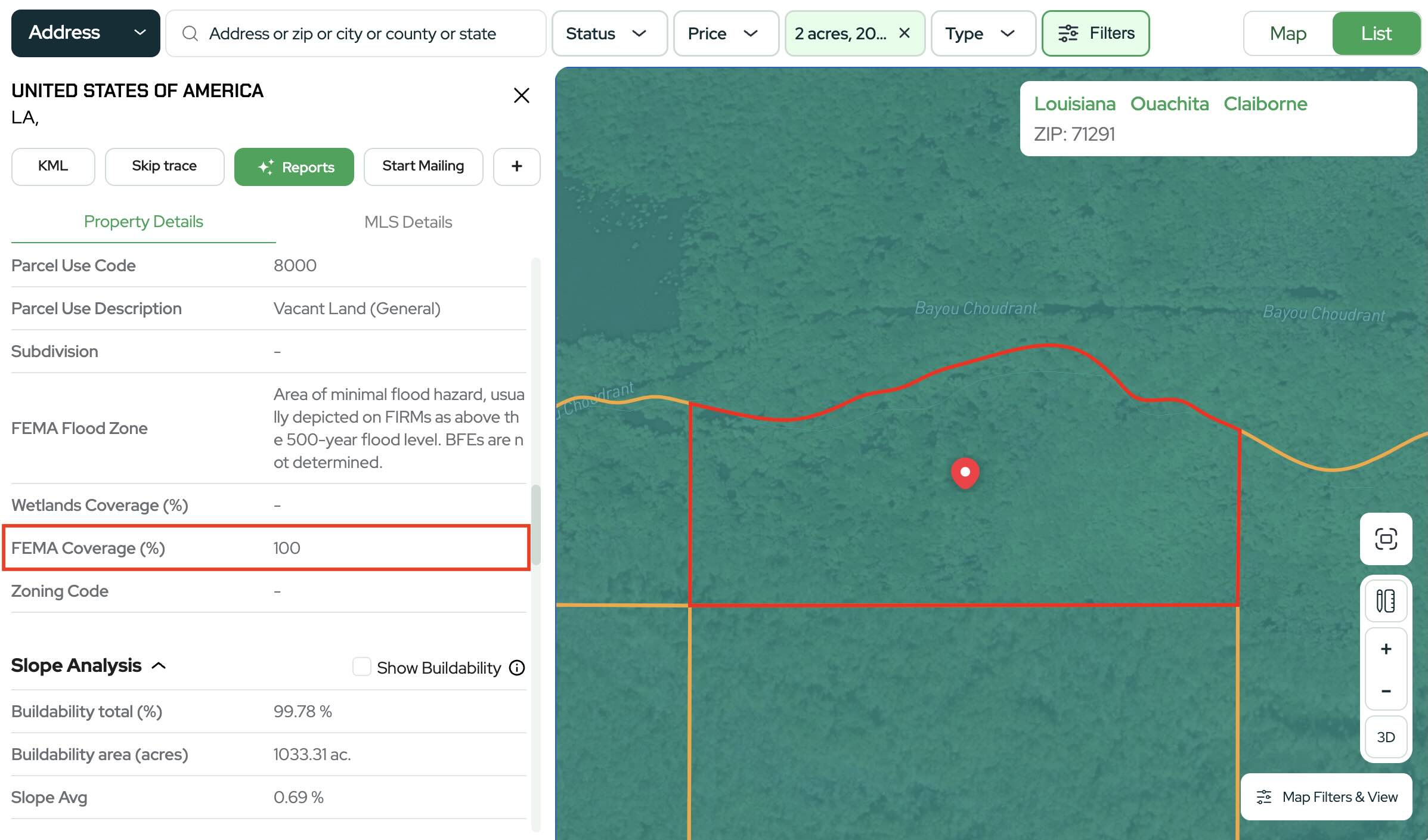
Task: Click the map fullscreen frame icon
Action: tap(1386, 539)
